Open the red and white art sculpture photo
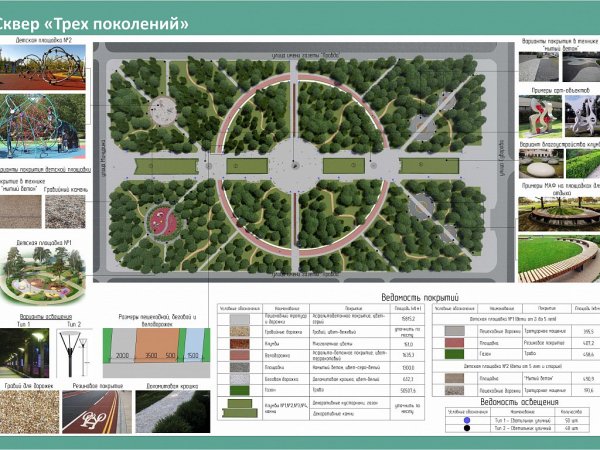The height and width of the screenshot is (450, 600). (x=540, y=116)
